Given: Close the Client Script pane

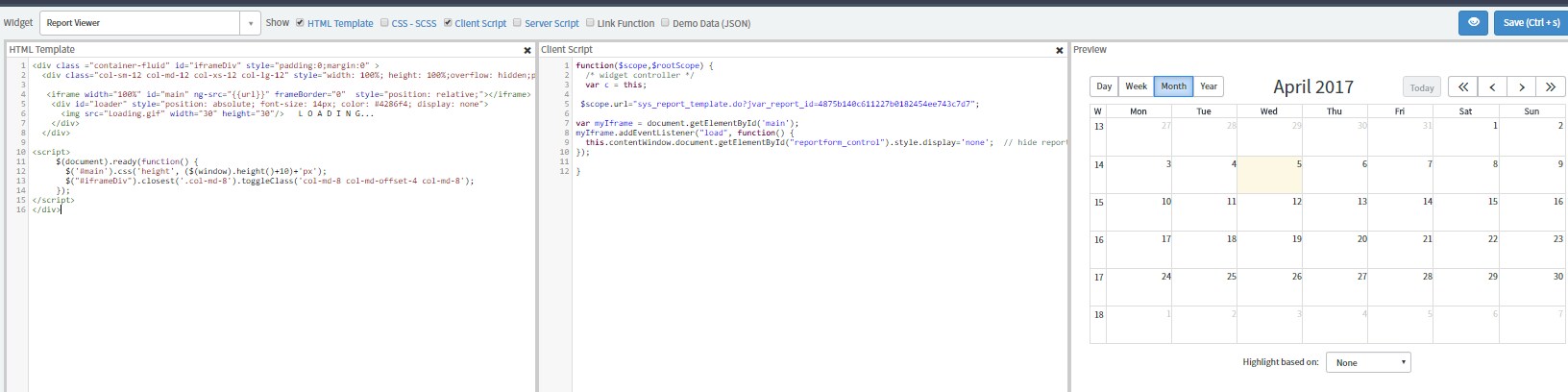Looking at the screenshot, I should pos(1060,50).
